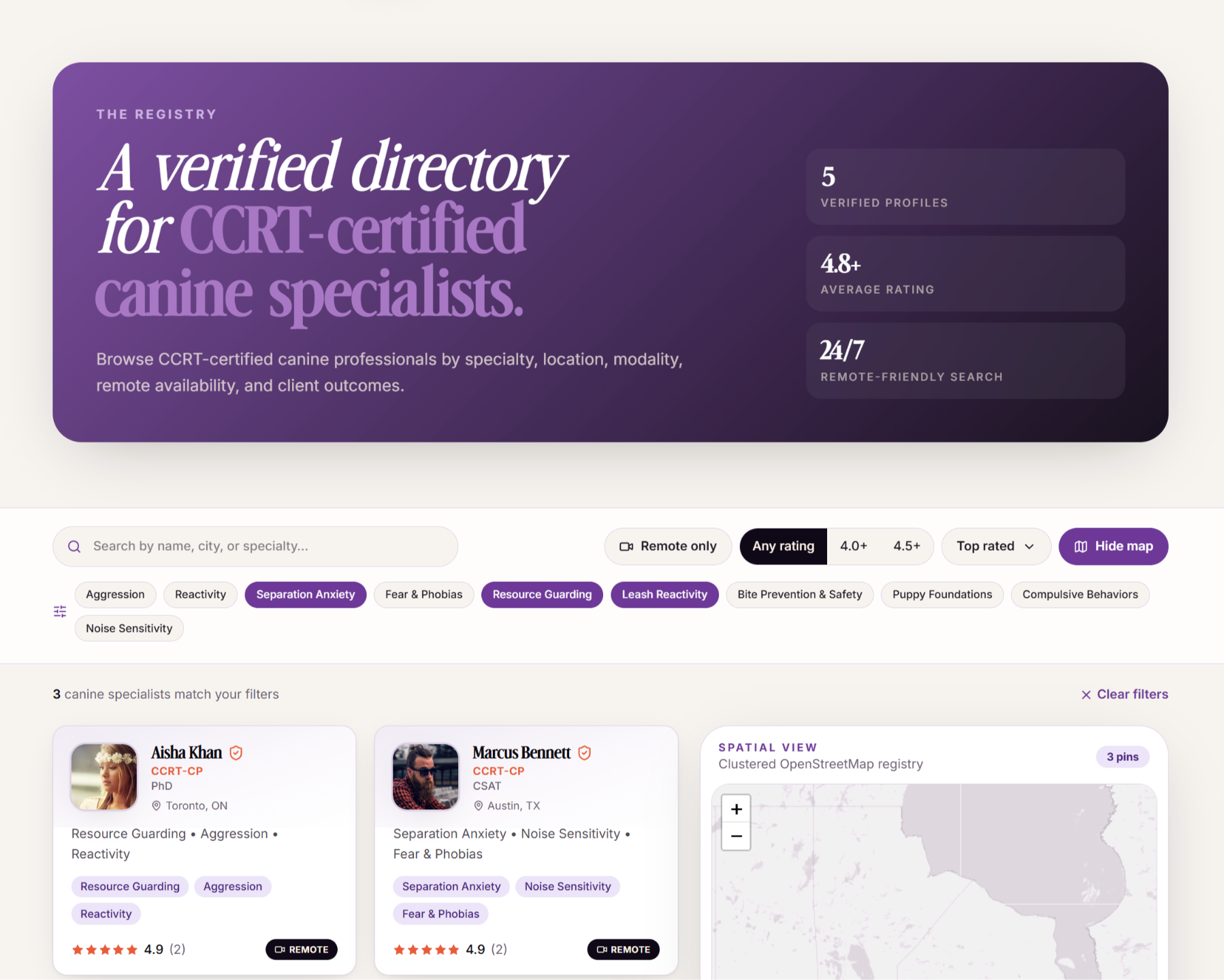This screenshot has width=1224, height=980.
Task: Click Marcus Bennett's REMOTE badge
Action: [x=624, y=949]
